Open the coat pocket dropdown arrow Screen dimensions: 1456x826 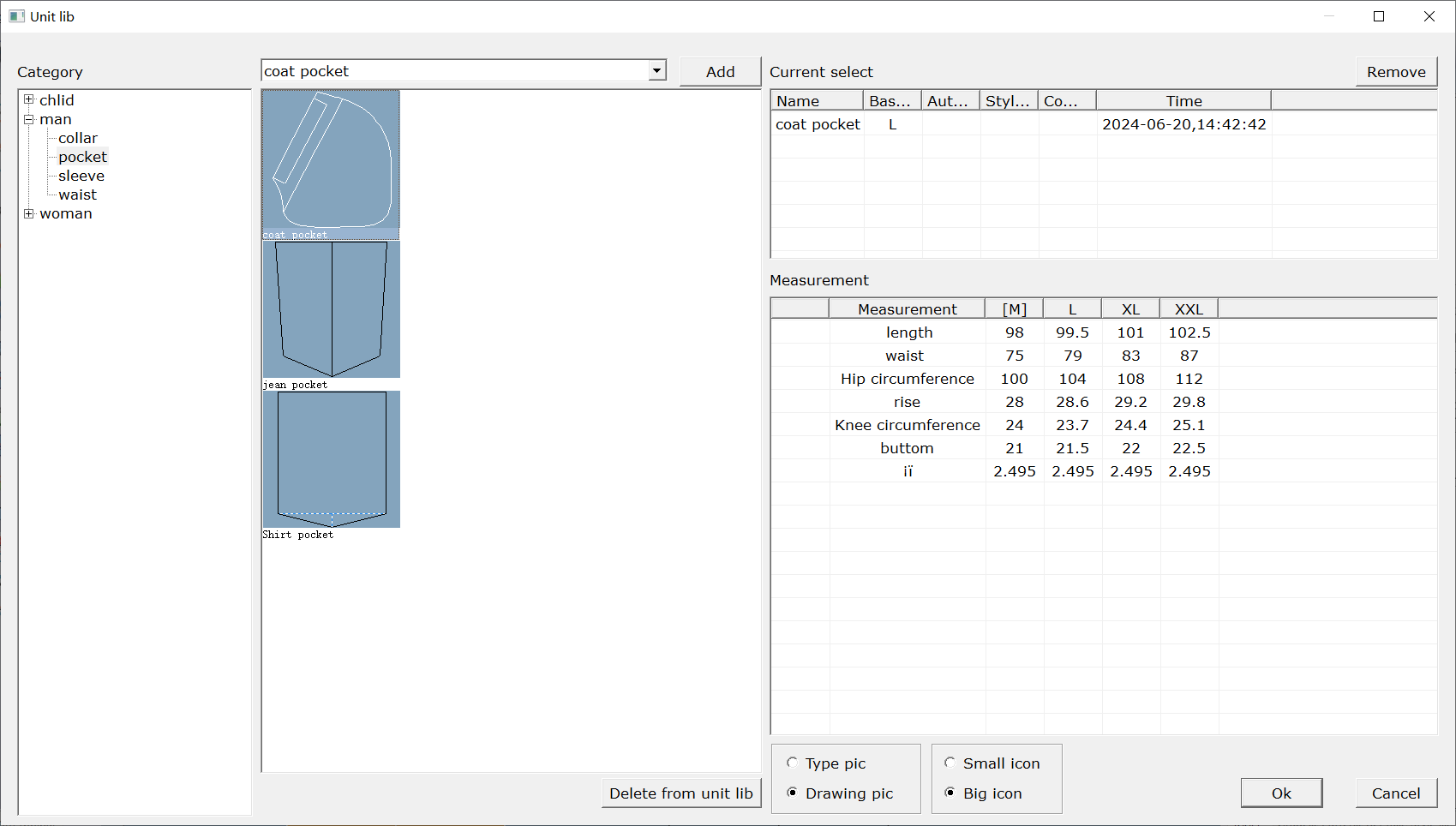click(657, 71)
